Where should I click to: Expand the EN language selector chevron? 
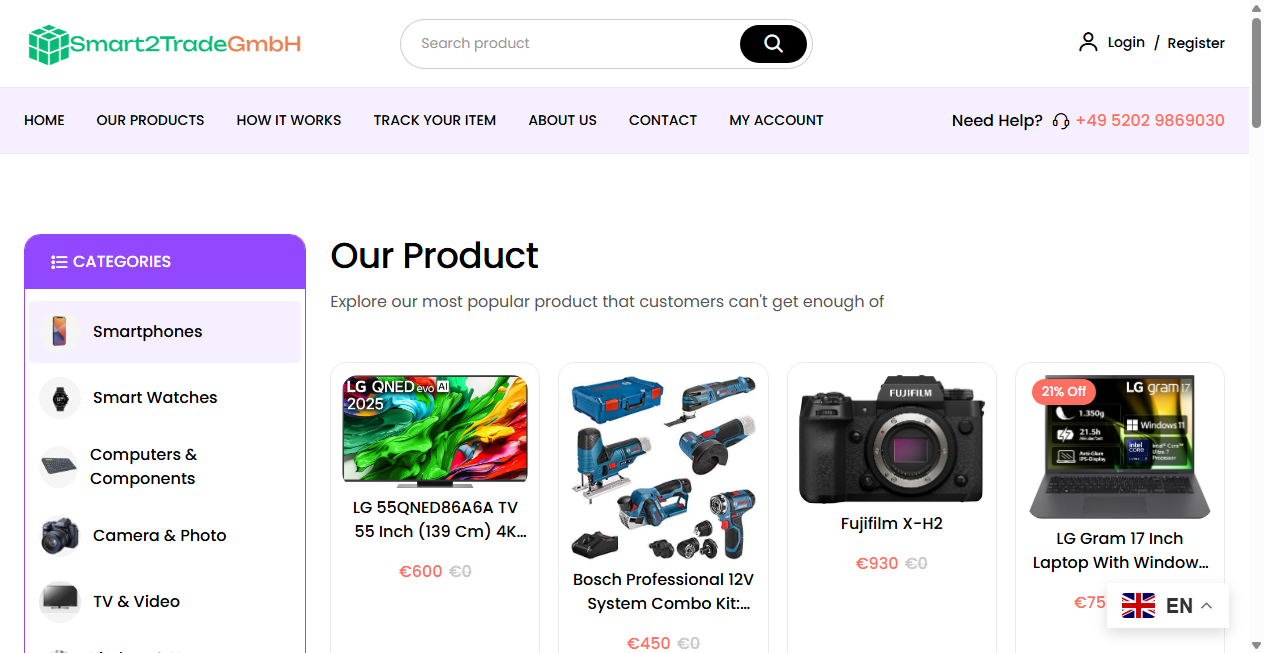[x=1207, y=606]
